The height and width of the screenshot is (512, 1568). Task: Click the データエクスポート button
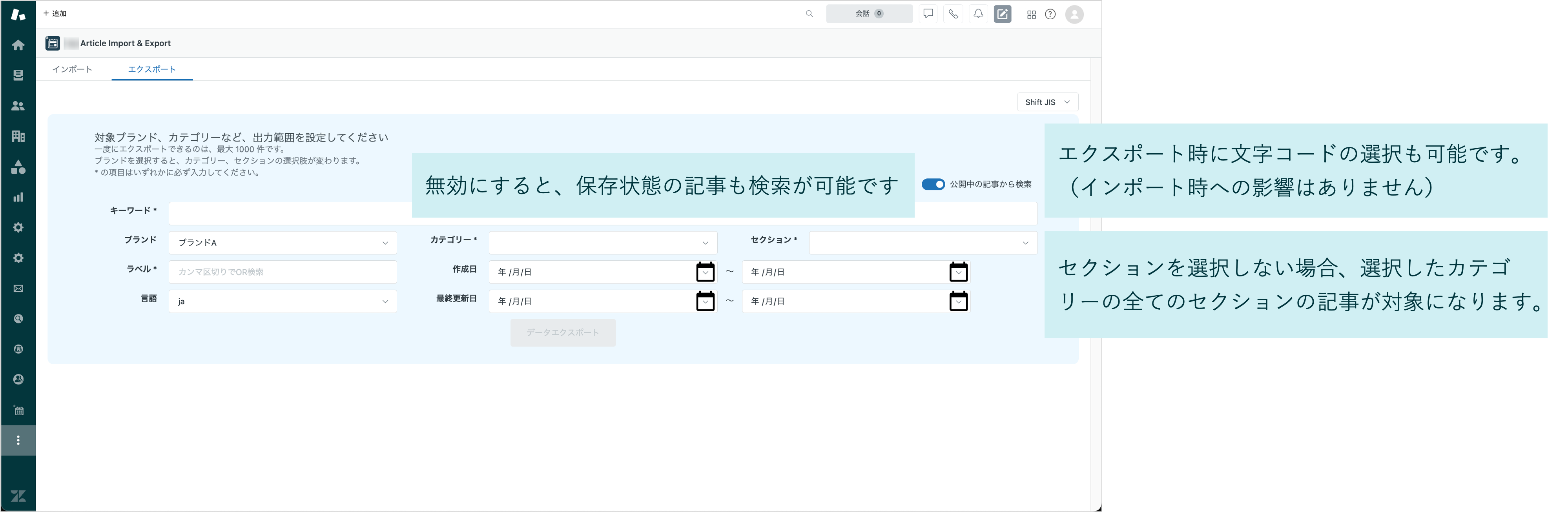563,332
